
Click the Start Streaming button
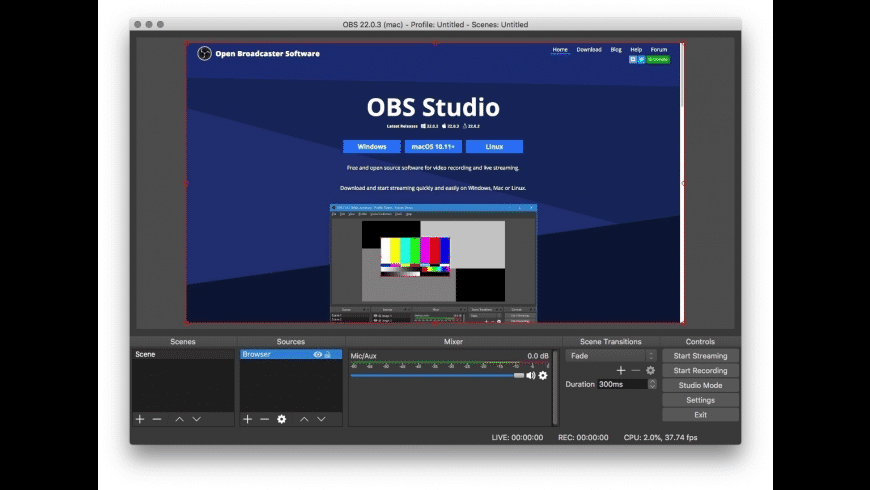[x=700, y=356]
